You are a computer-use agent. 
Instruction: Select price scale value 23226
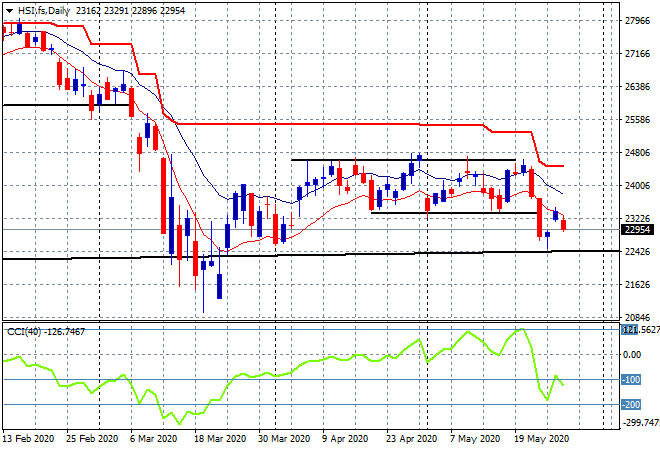638,218
